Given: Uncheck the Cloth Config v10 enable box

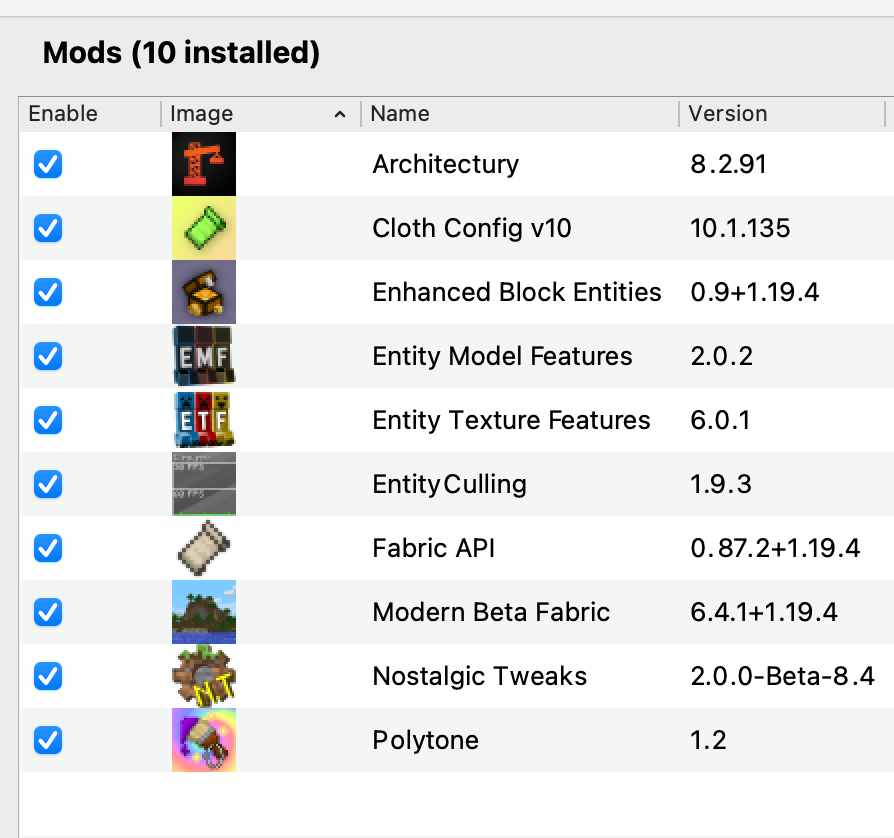Looking at the screenshot, I should 48,228.
